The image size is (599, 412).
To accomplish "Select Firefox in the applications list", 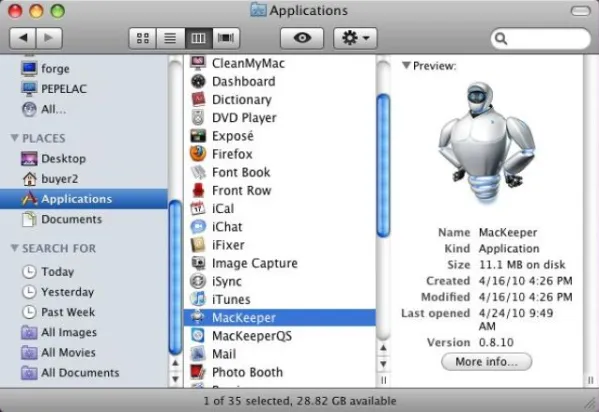I will point(232,154).
